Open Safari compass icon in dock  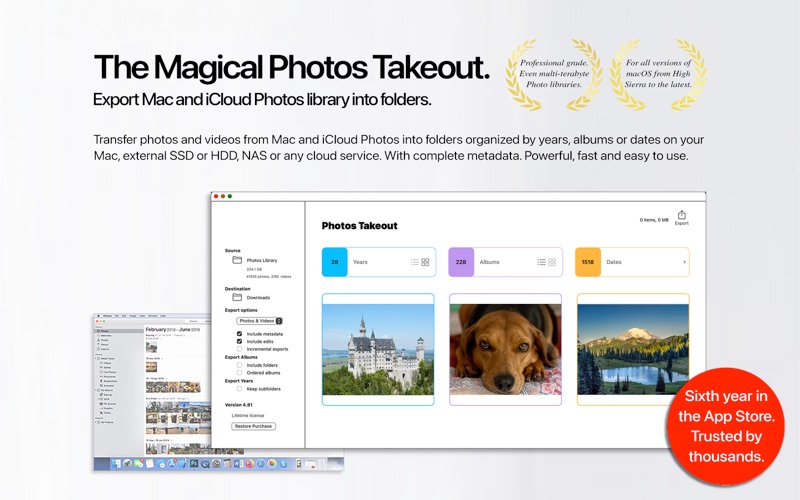(x=261, y=463)
